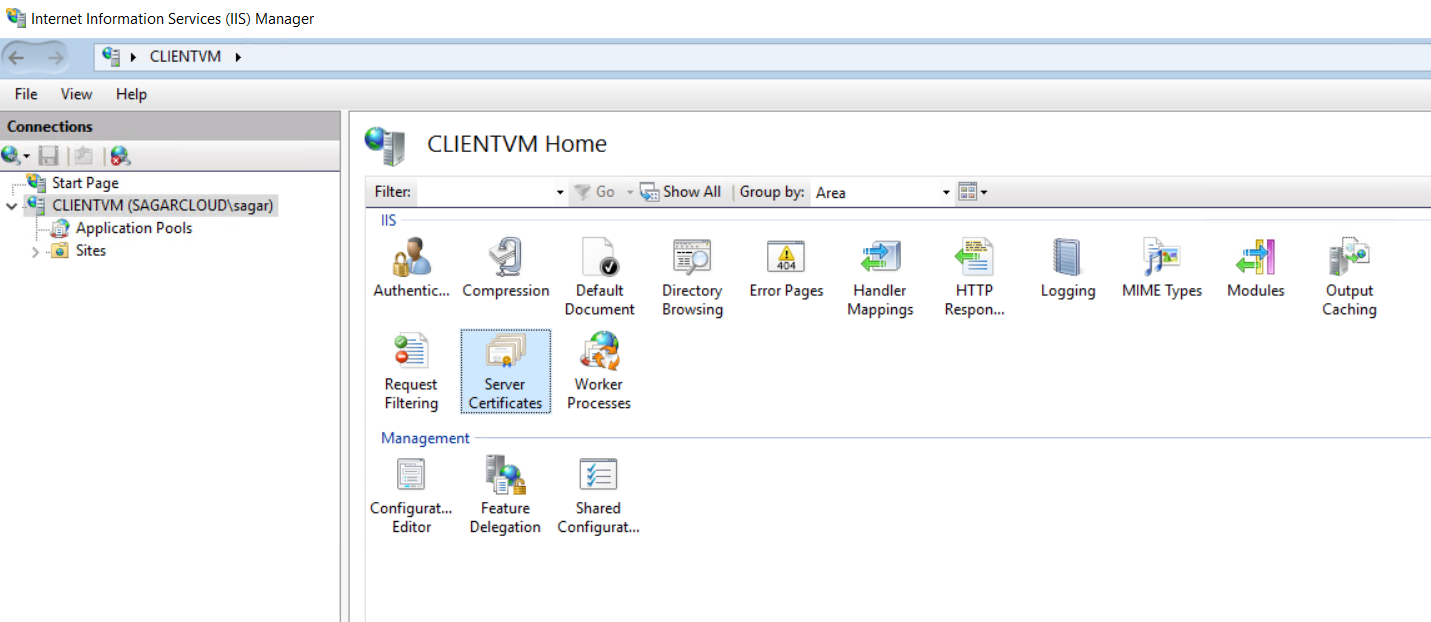Open the File menu

coord(26,94)
